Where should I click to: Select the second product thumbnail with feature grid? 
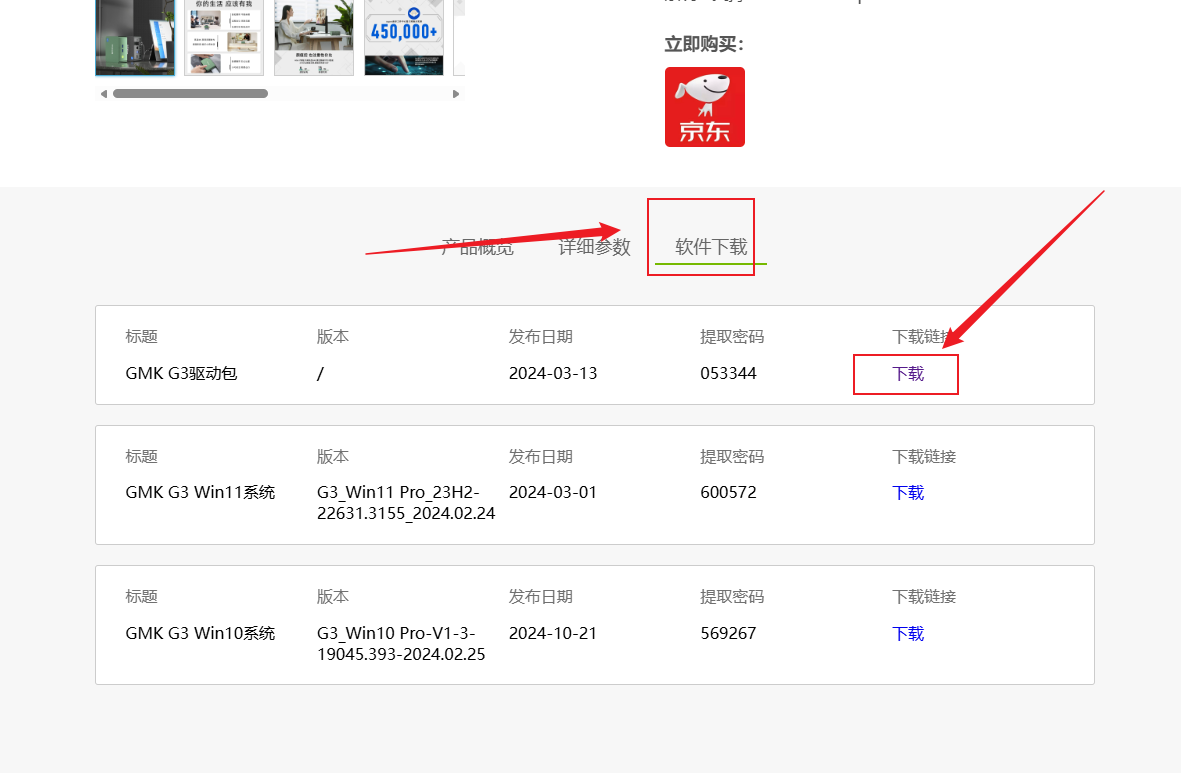click(x=224, y=38)
